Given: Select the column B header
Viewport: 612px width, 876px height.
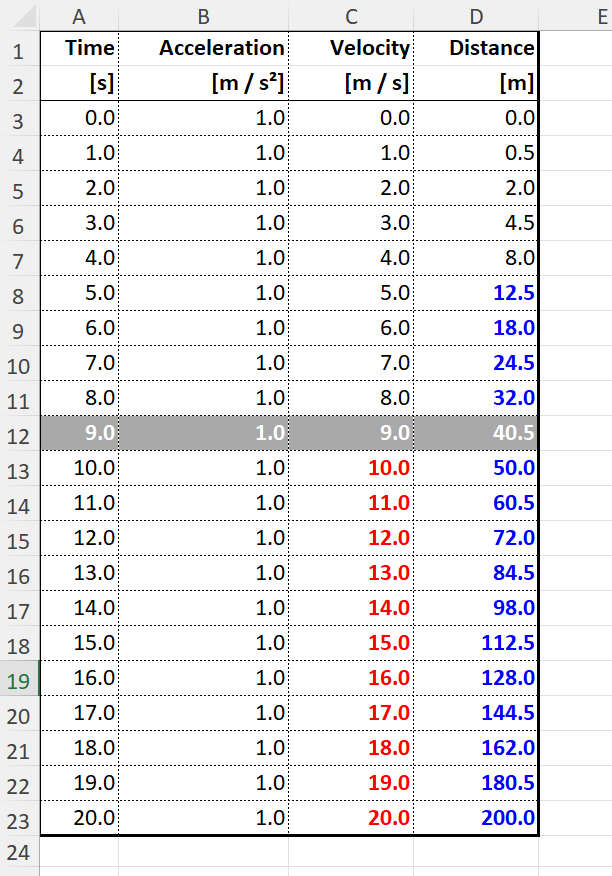Looking at the screenshot, I should 203,15.
